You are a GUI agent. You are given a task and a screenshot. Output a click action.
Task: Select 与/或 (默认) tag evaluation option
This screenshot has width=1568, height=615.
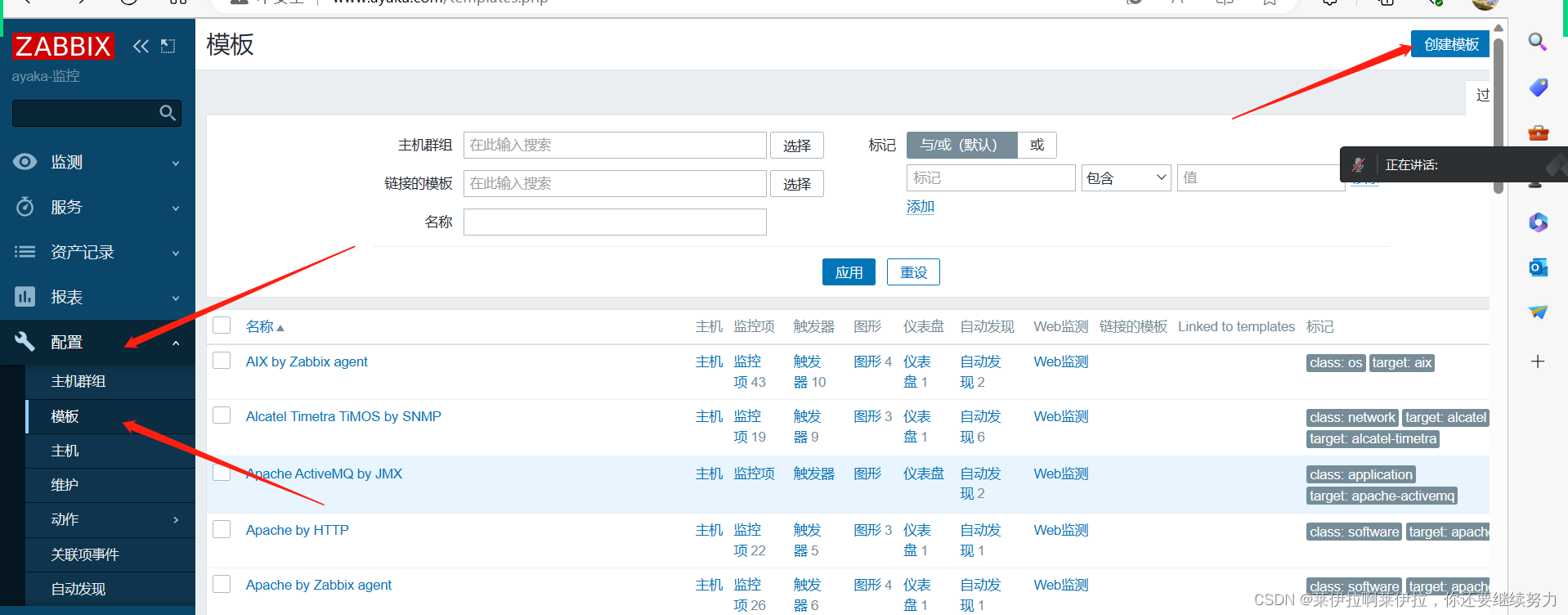(961, 145)
